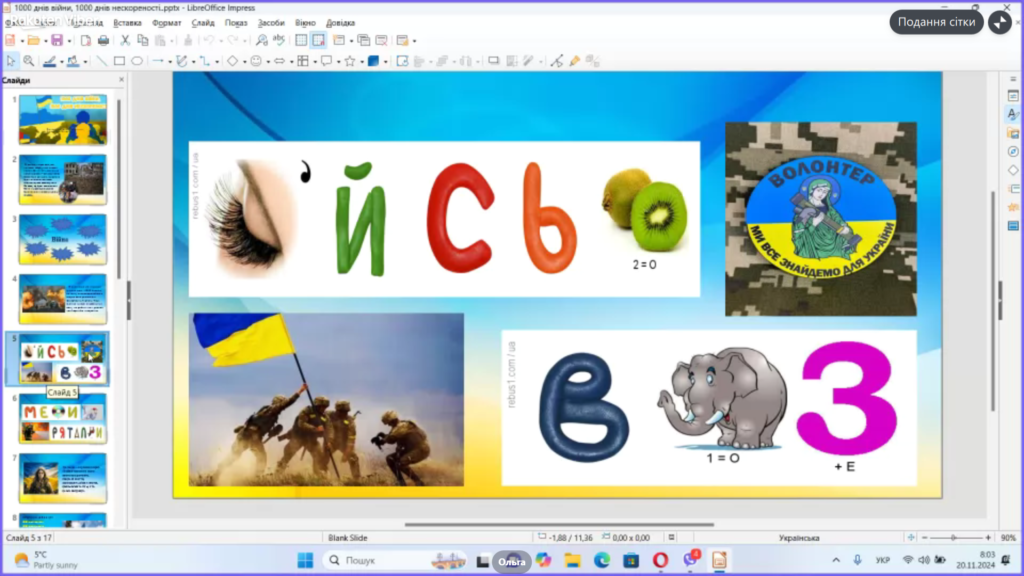The height and width of the screenshot is (576, 1024).
Task: Toggle Display Grid in toolbar
Action: [x=301, y=41]
